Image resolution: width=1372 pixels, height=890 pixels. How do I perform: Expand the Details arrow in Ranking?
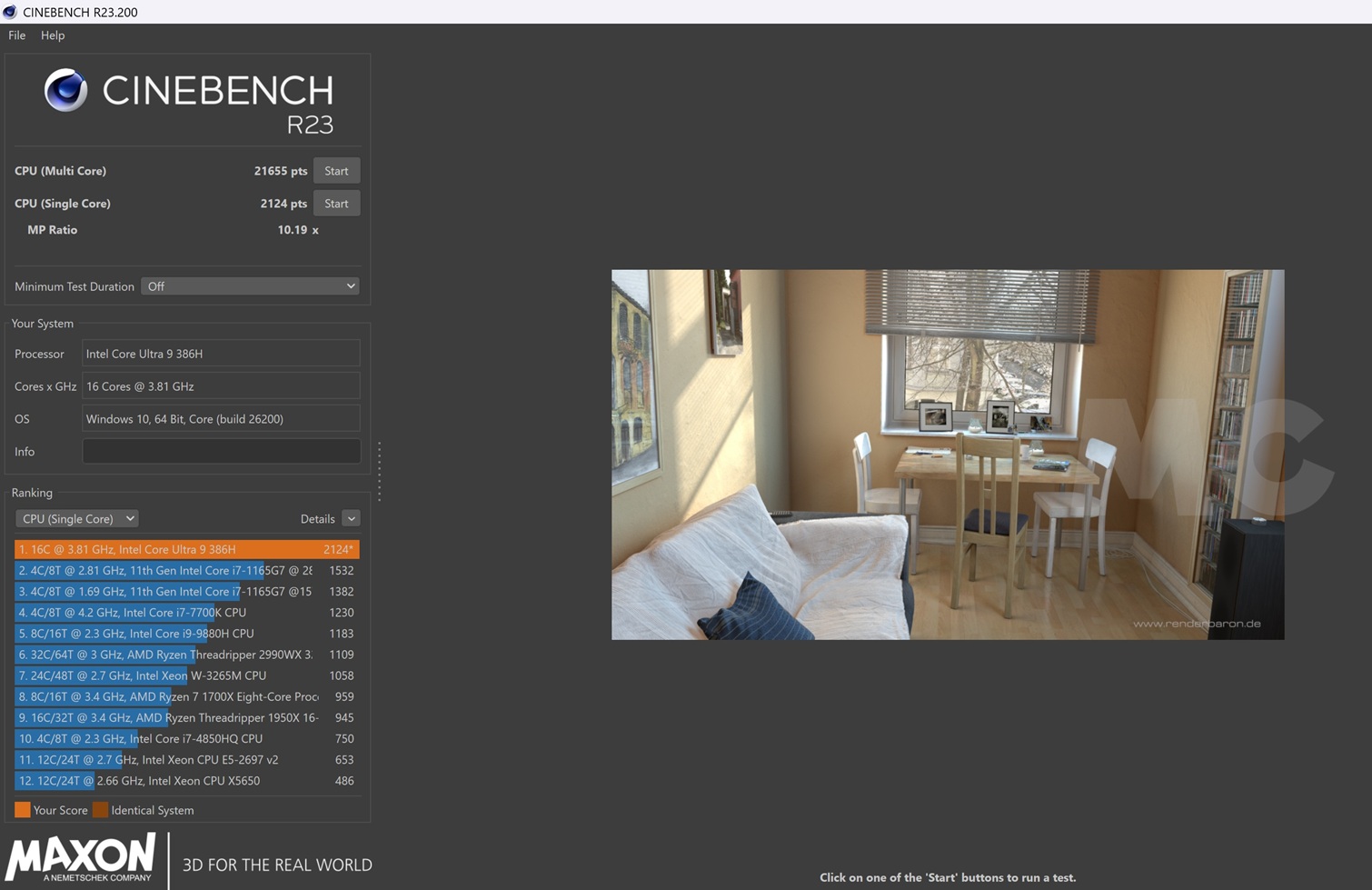point(351,519)
